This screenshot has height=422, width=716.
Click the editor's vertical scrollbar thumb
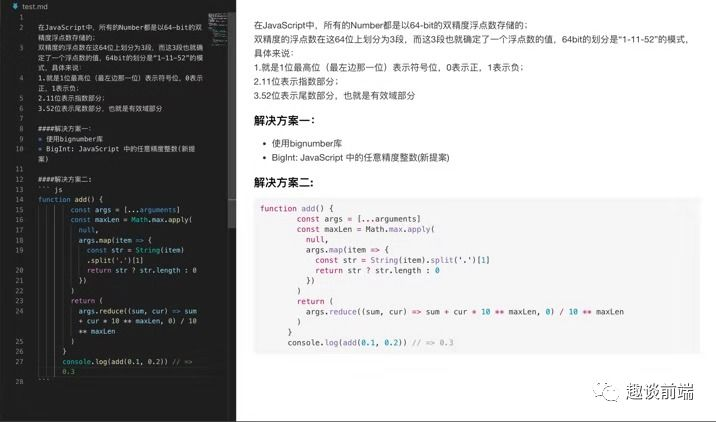pyautogui.click(x=232, y=121)
